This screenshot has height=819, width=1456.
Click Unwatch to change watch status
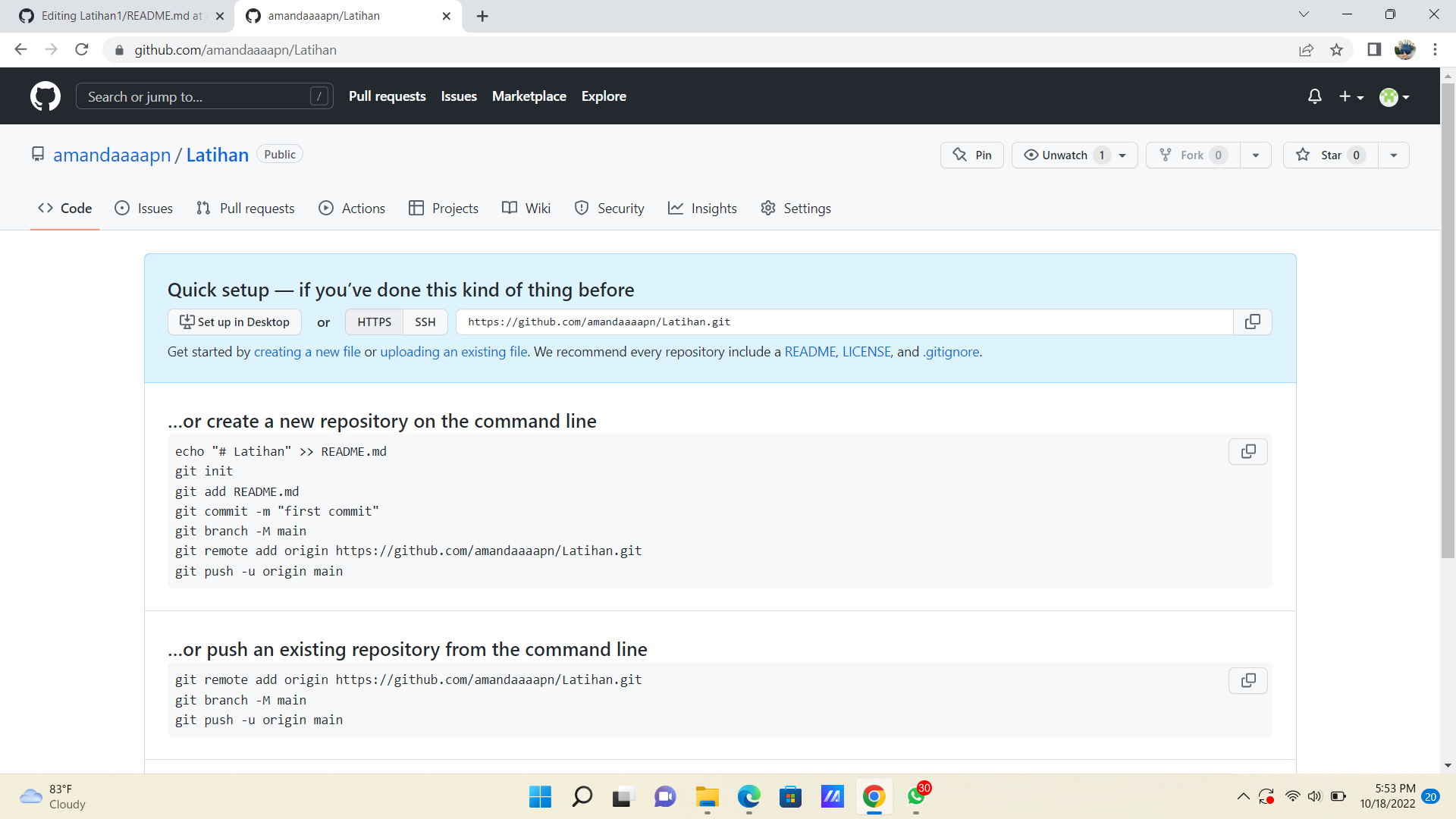tap(1065, 155)
